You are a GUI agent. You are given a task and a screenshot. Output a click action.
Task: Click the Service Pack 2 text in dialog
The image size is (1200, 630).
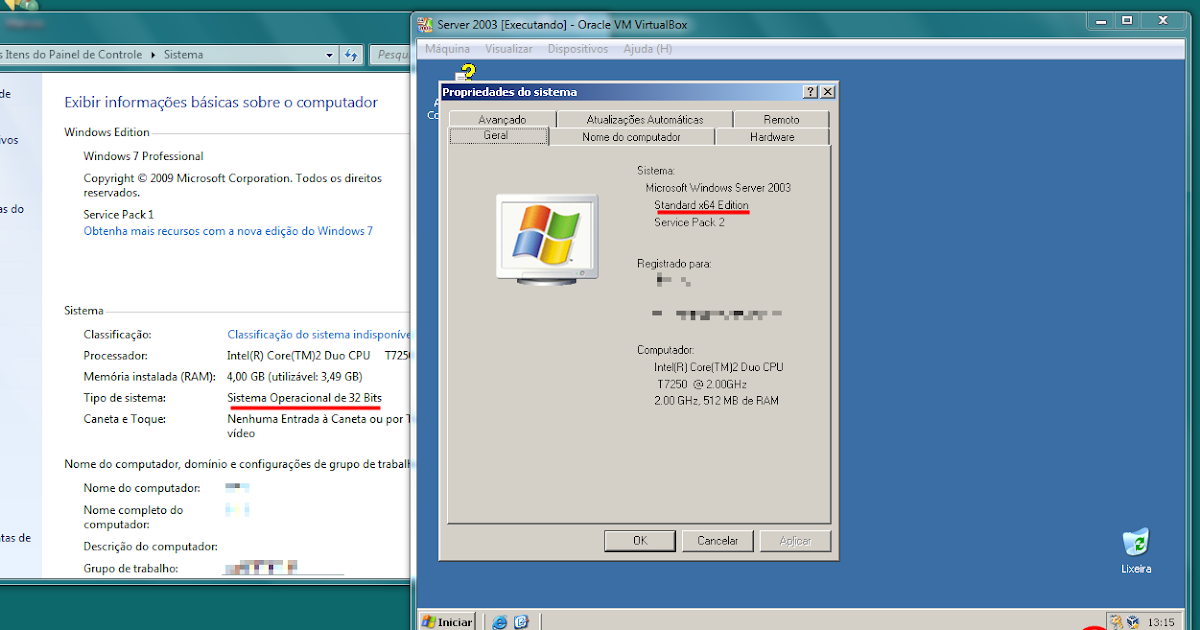[x=689, y=222]
